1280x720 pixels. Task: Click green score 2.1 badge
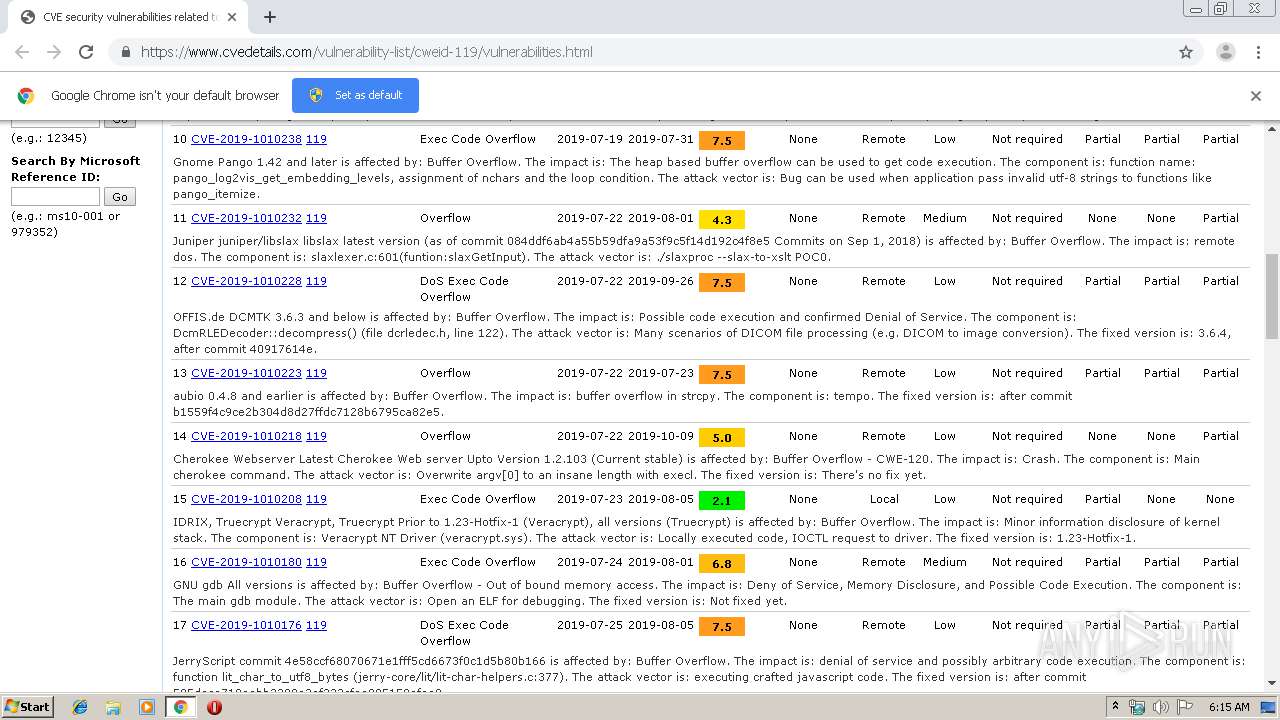coord(722,500)
